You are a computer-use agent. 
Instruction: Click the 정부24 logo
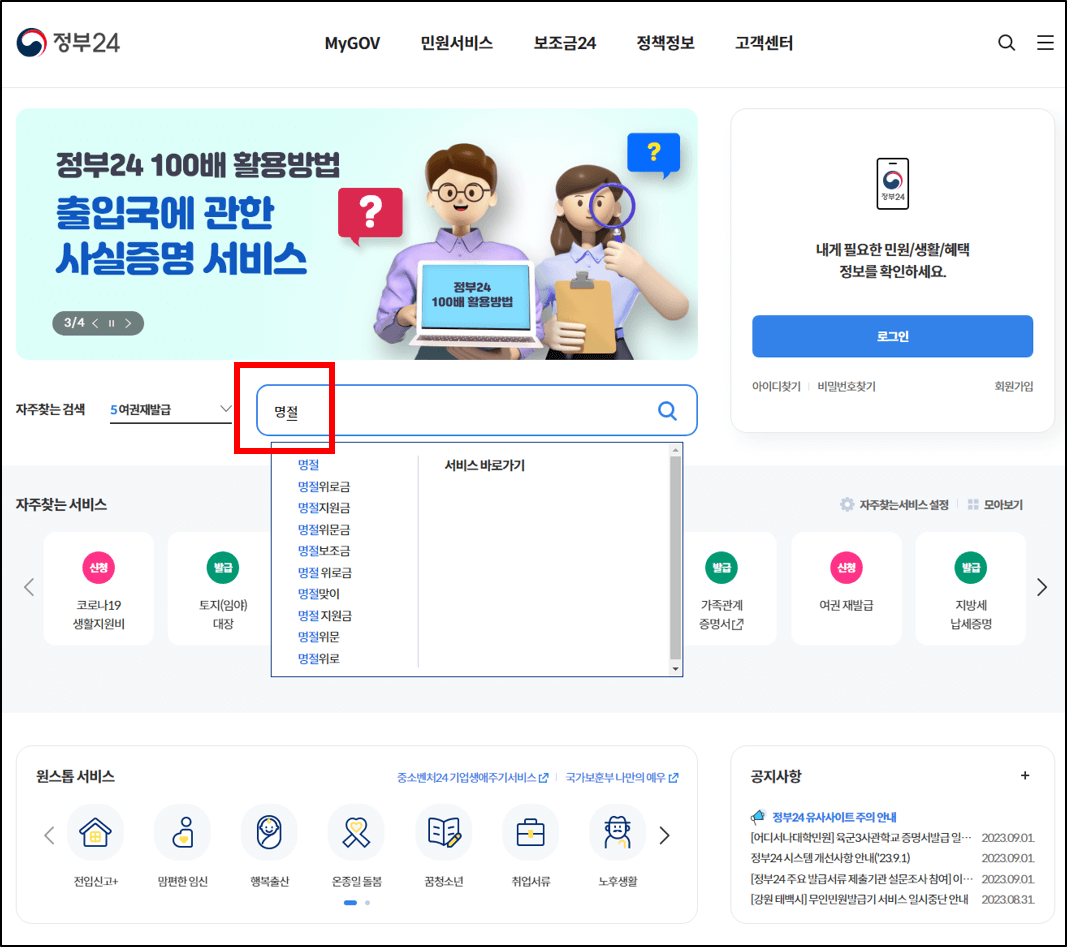click(68, 43)
